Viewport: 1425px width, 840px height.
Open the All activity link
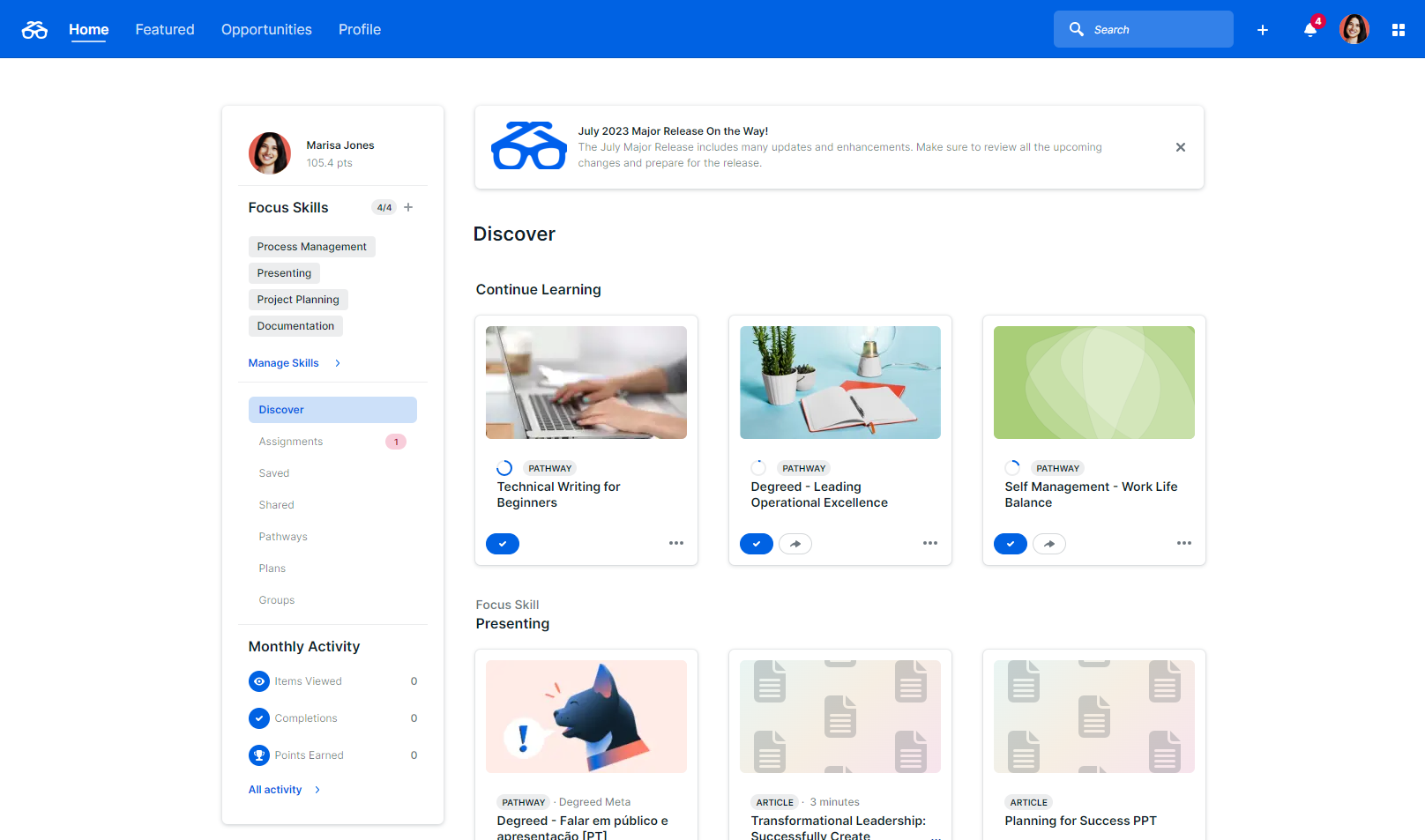(x=275, y=790)
